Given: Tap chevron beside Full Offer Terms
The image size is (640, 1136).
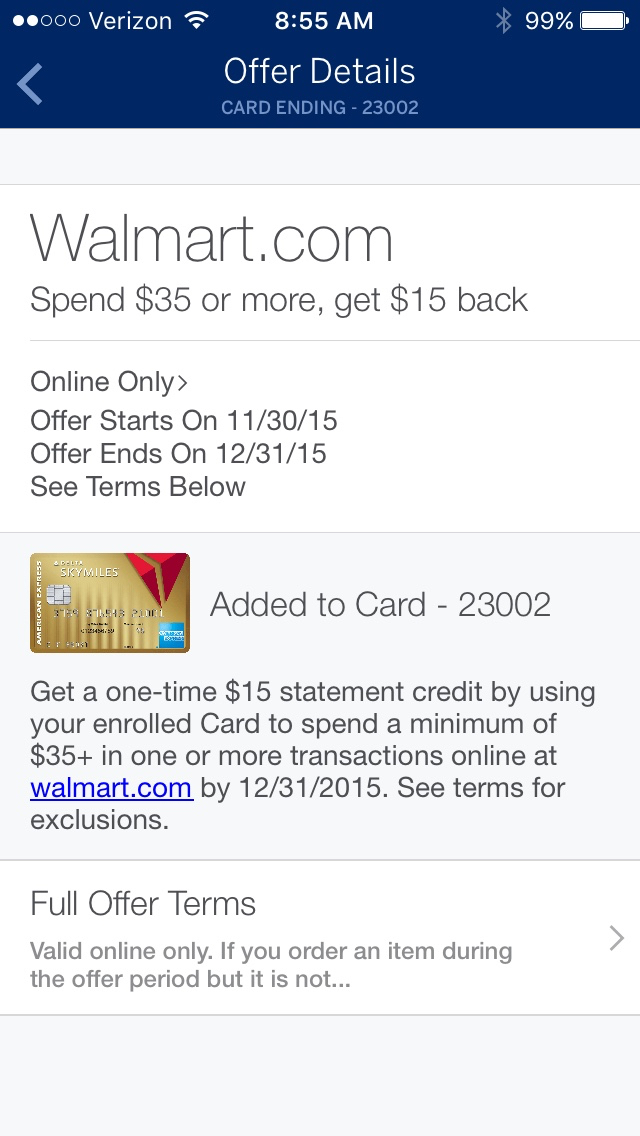Looking at the screenshot, I should (616, 937).
